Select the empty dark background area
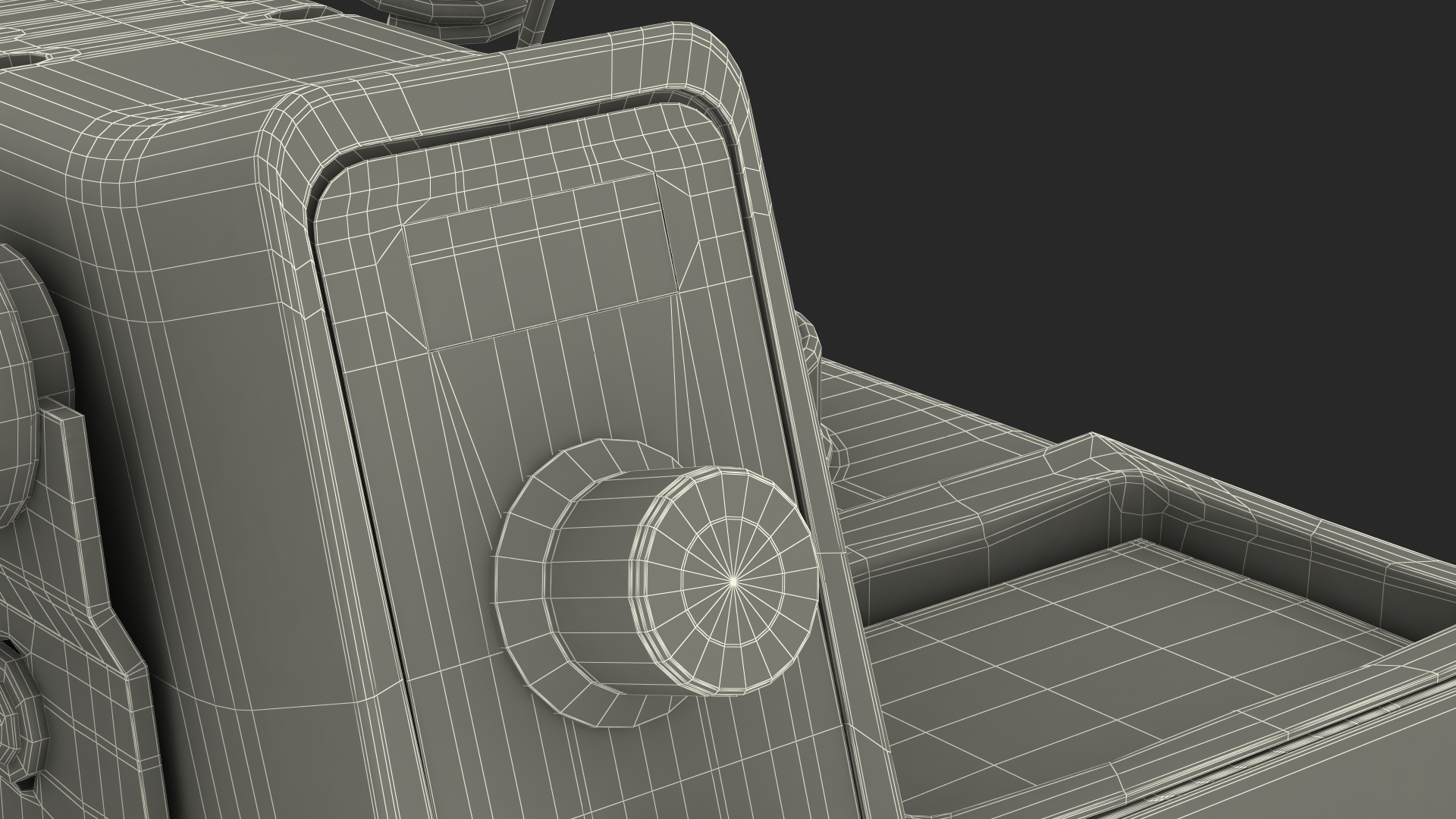1456x819 pixels. click(1137, 190)
